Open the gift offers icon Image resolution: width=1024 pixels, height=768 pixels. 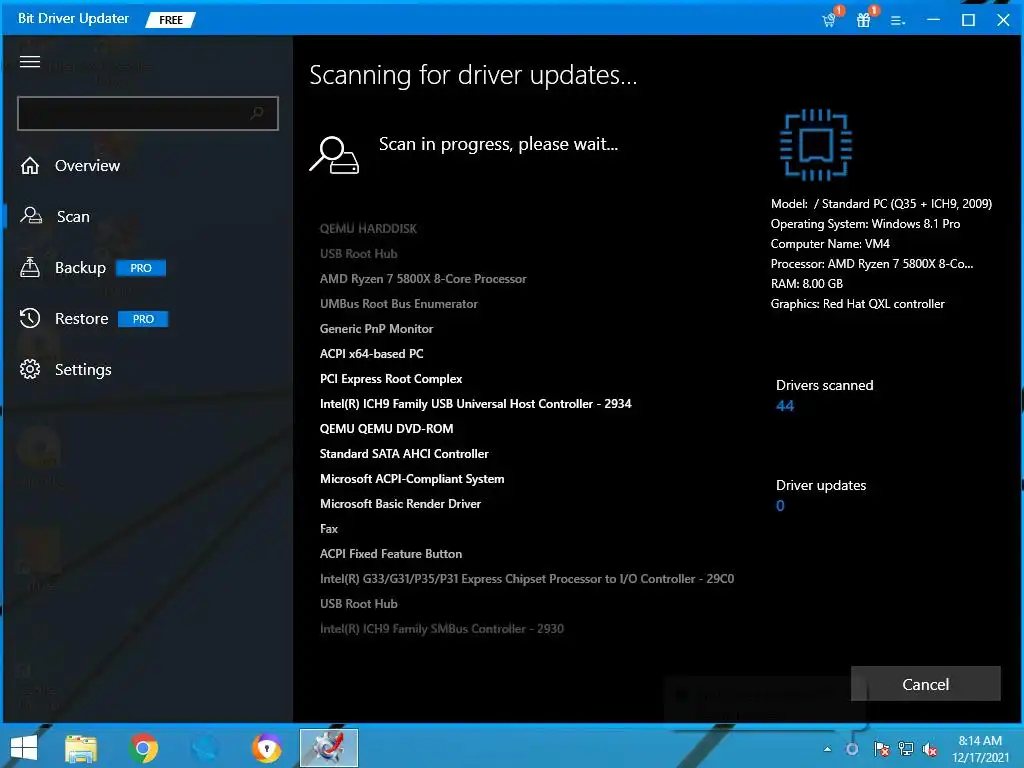[864, 20]
